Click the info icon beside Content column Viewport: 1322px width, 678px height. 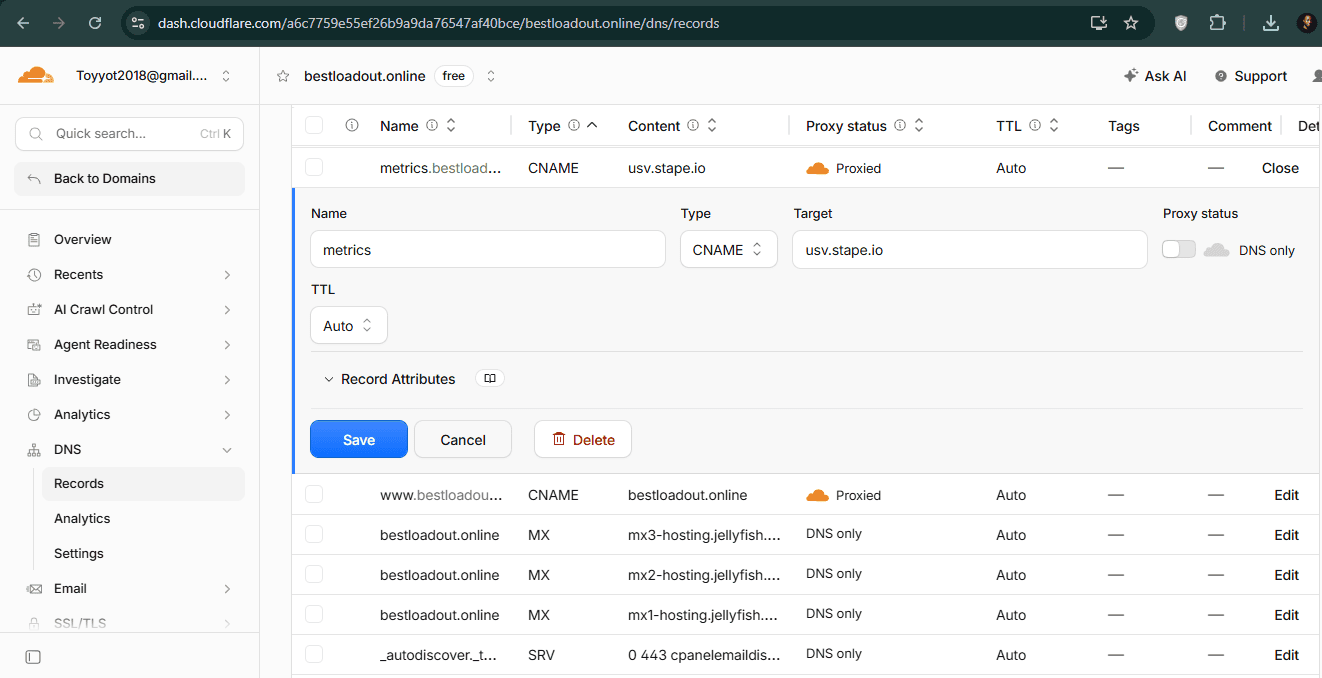694,125
